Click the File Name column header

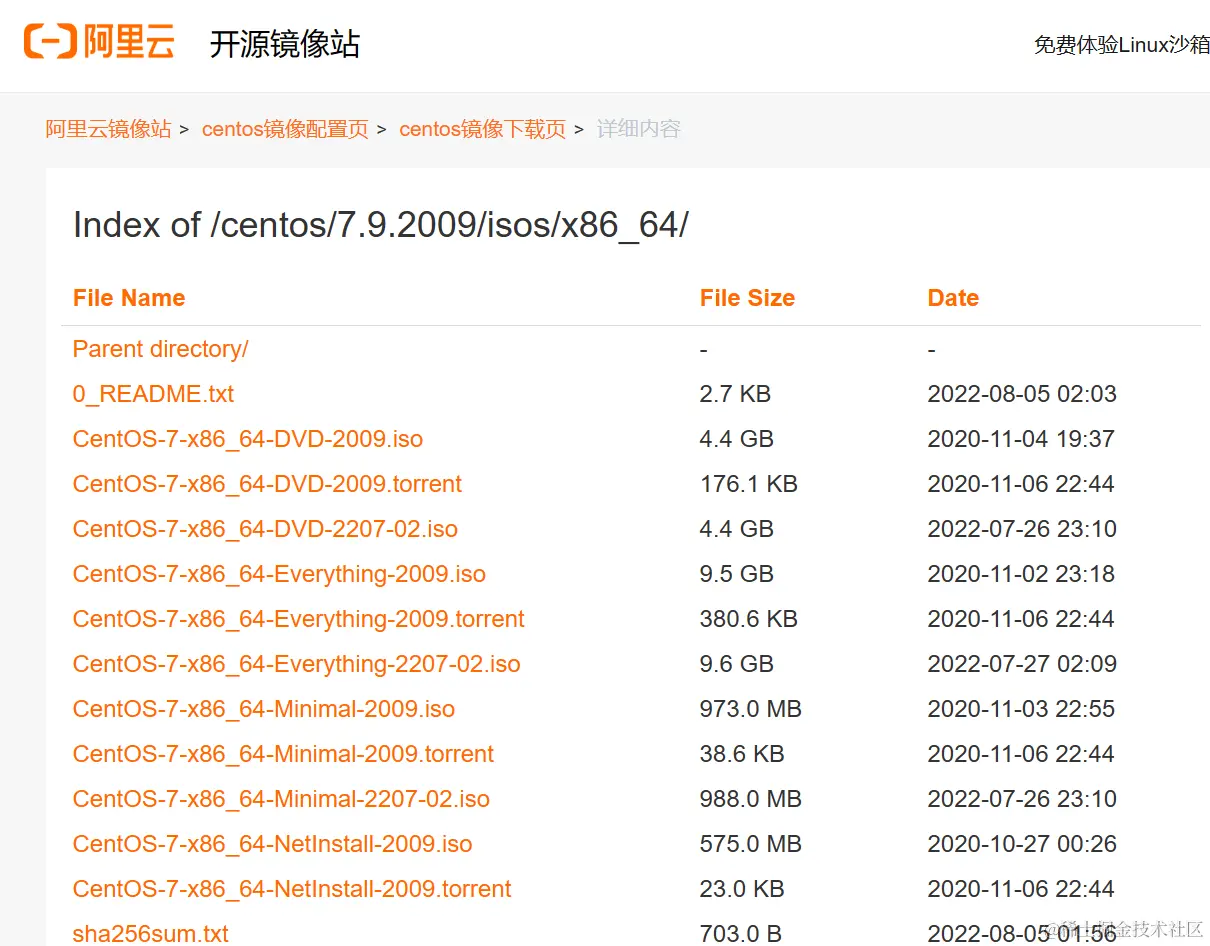tap(129, 298)
